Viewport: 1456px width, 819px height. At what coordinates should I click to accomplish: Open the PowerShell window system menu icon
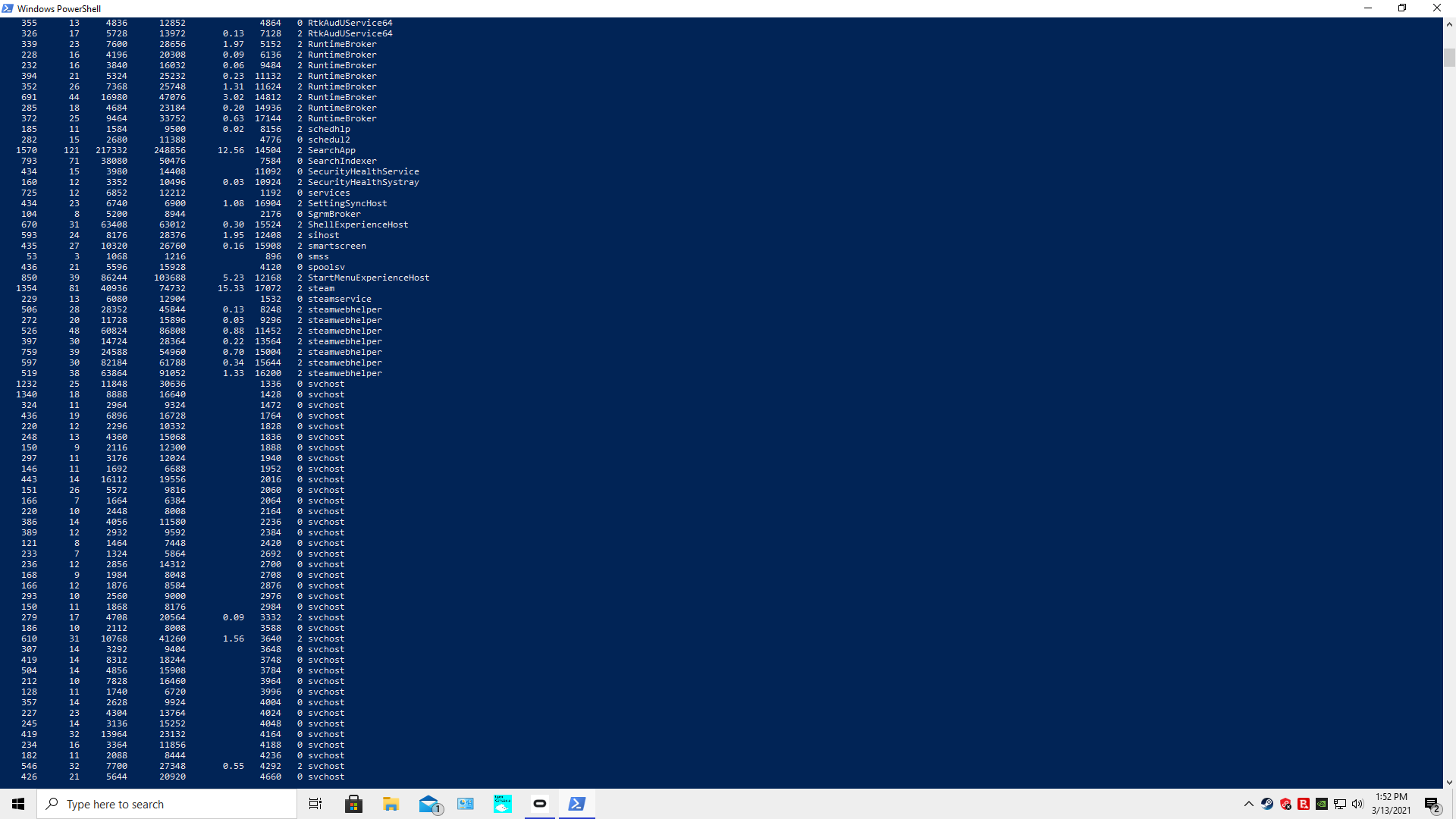8,8
